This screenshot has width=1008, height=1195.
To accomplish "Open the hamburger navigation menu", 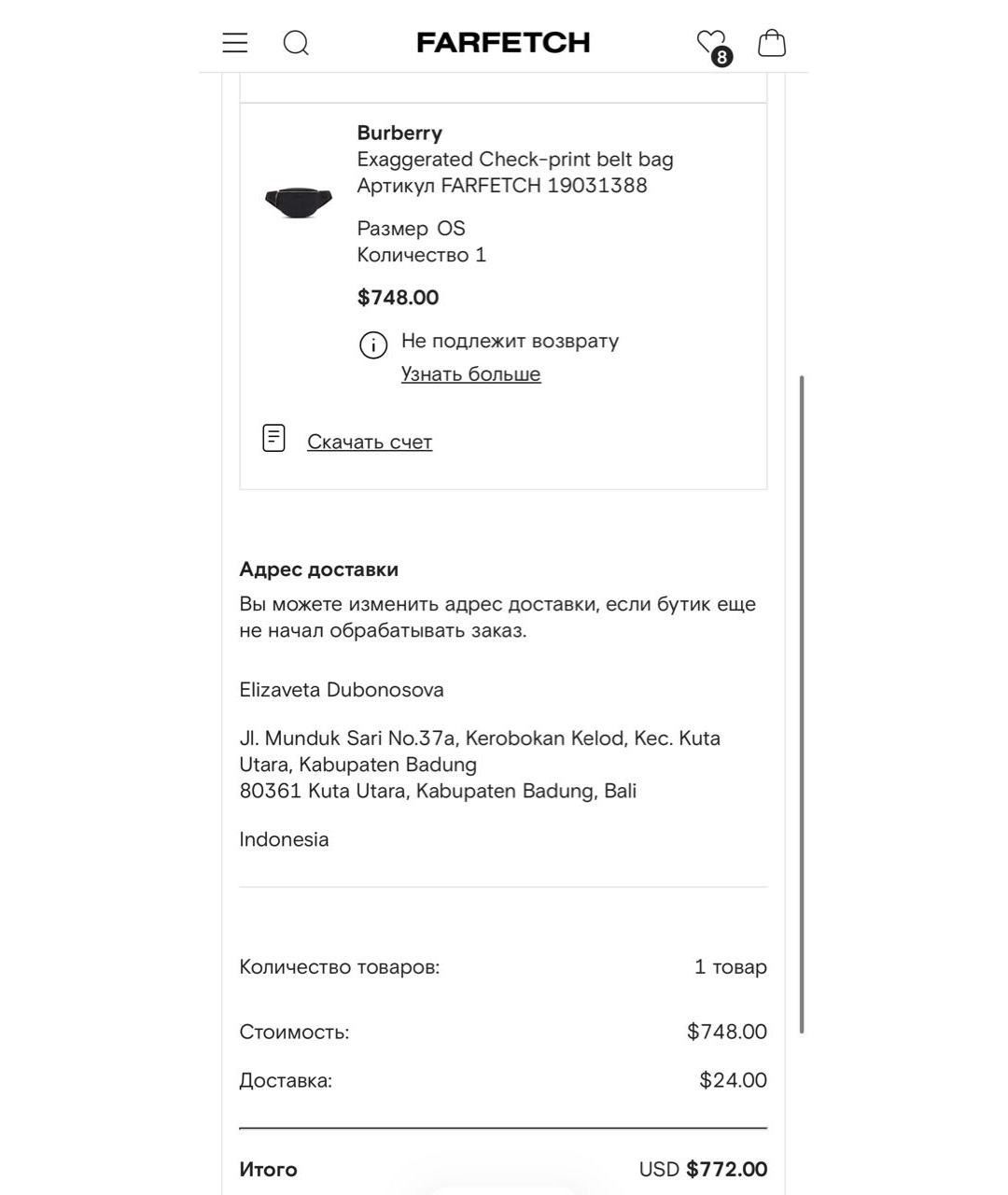I will (x=235, y=43).
